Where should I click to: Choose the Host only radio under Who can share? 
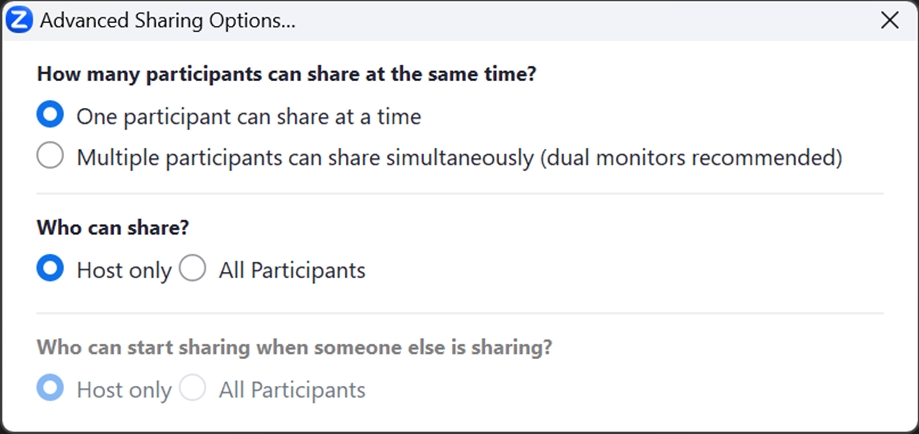50,268
